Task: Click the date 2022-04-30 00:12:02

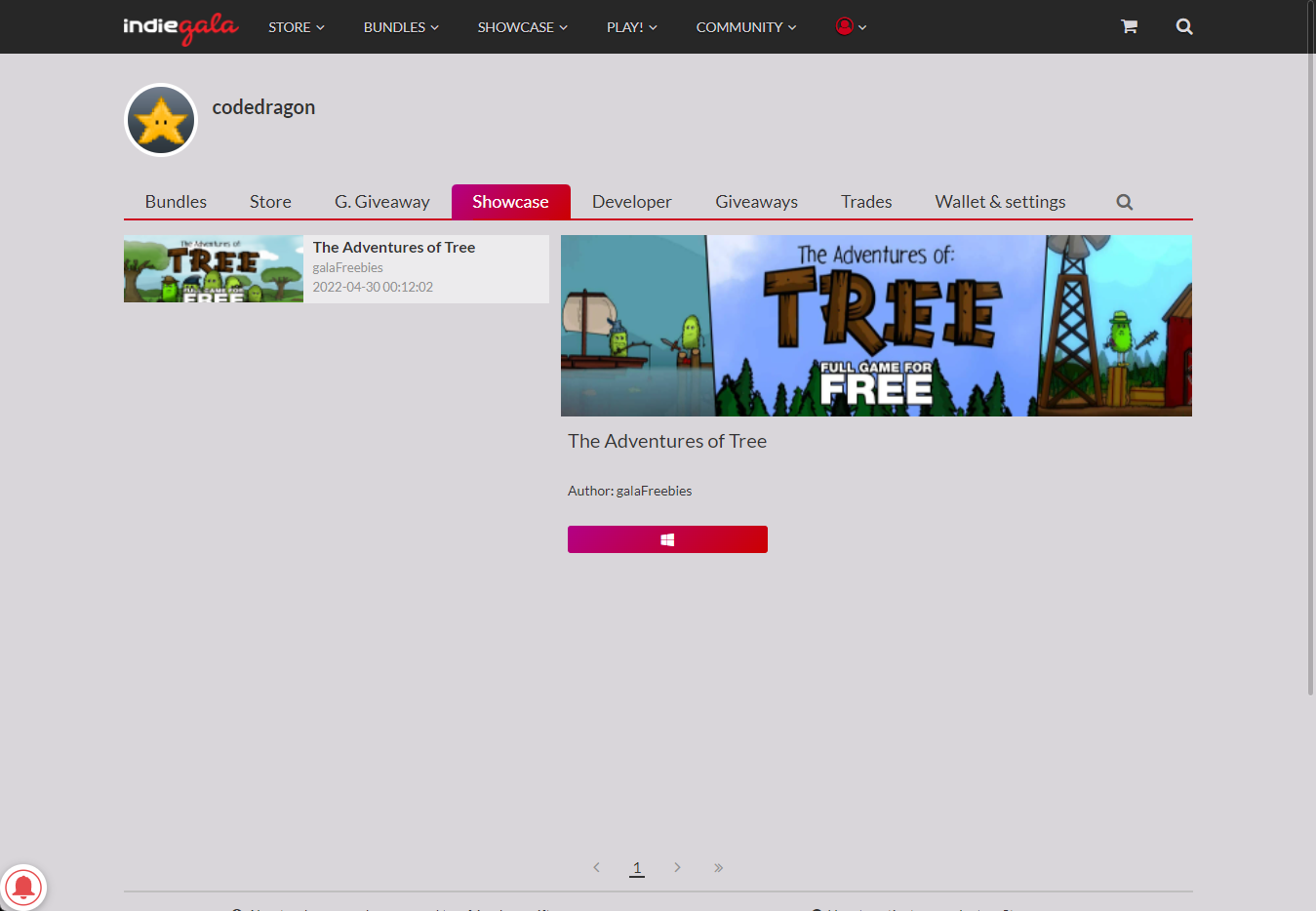Action: pos(373,287)
